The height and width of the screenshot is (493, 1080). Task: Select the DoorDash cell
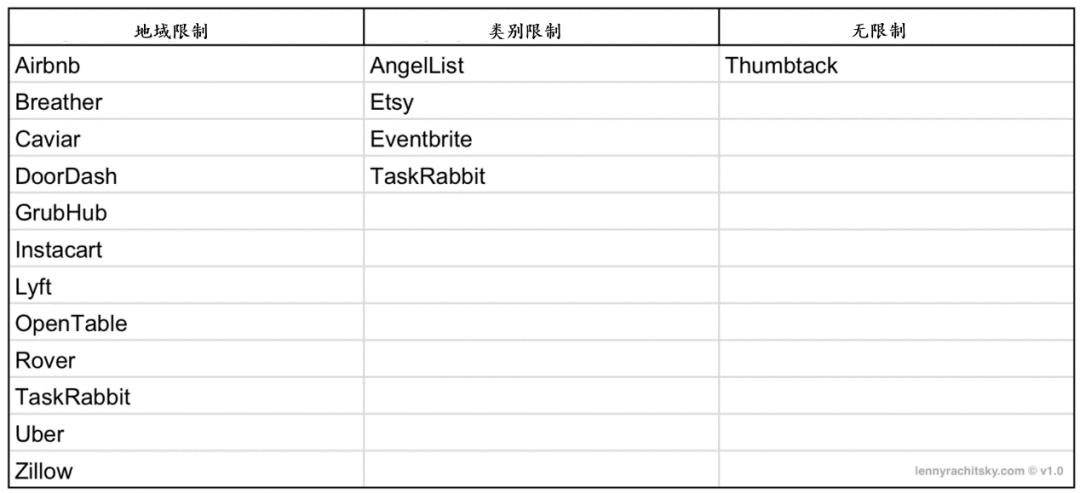(x=65, y=176)
